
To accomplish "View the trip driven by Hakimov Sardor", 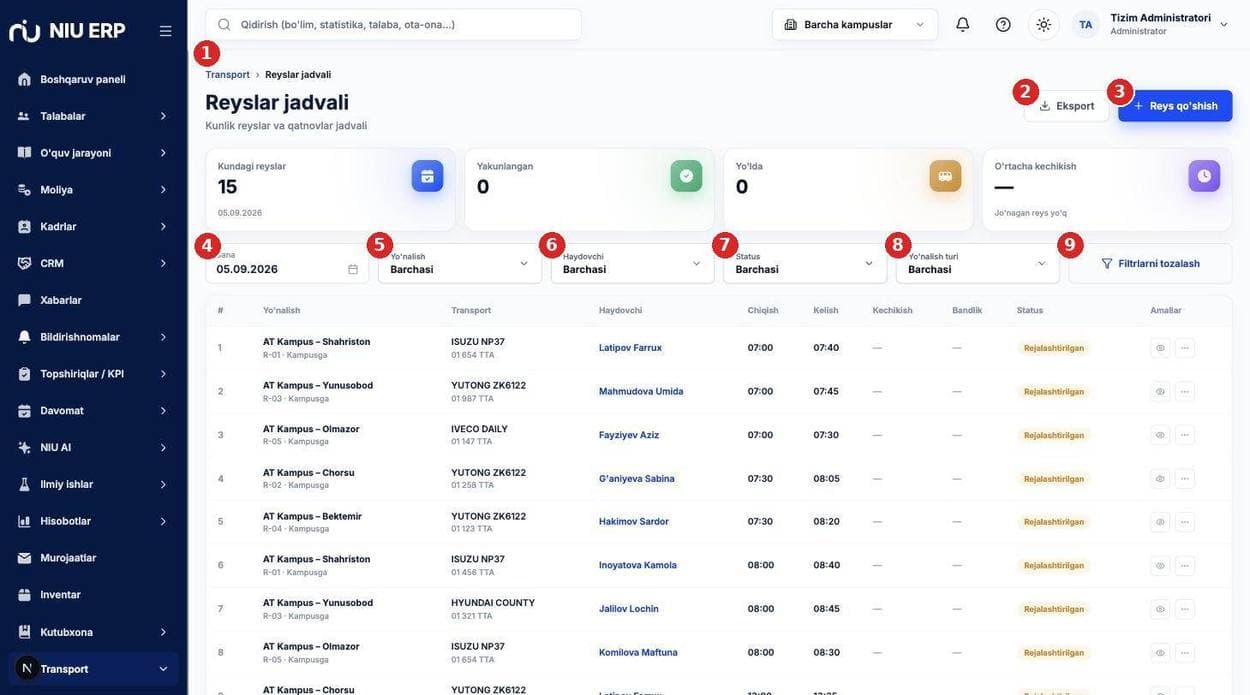I will pos(1160,522).
